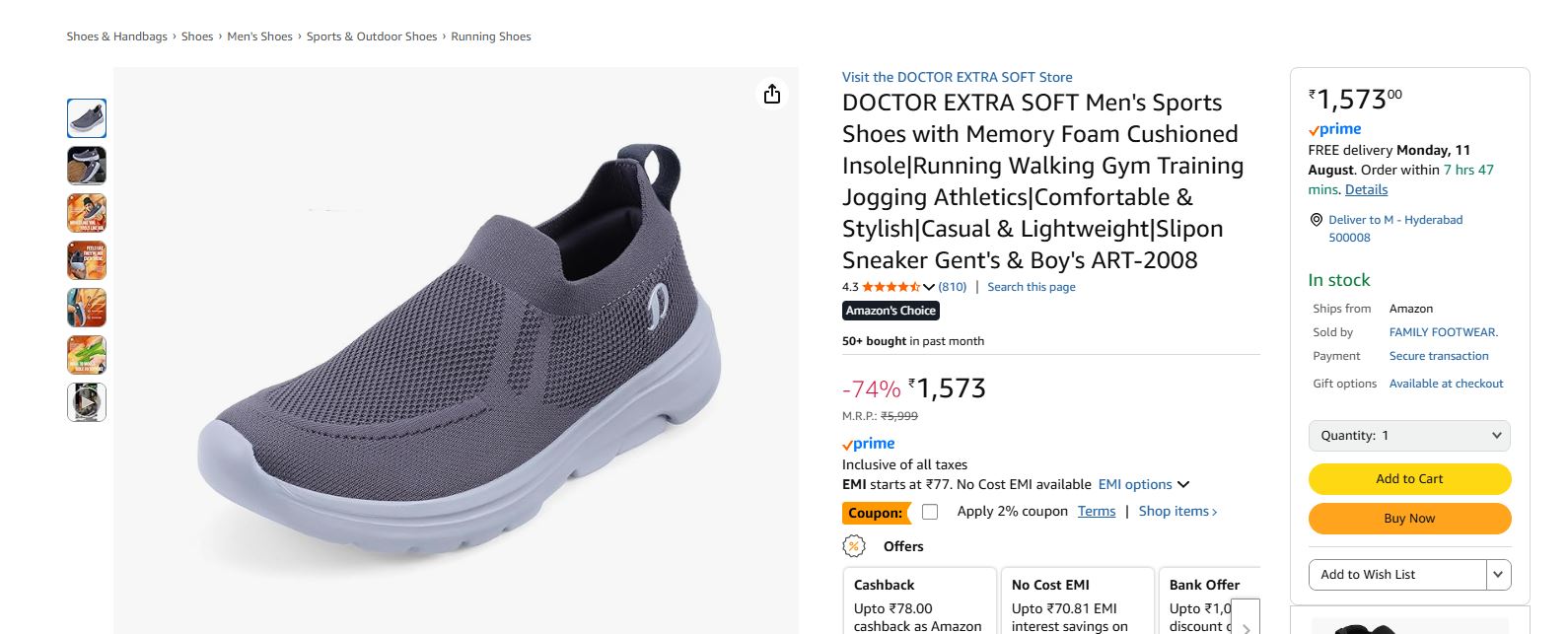This screenshot has height=634, width=1568.
Task: Open the coupon Terms link
Action: click(x=1096, y=511)
